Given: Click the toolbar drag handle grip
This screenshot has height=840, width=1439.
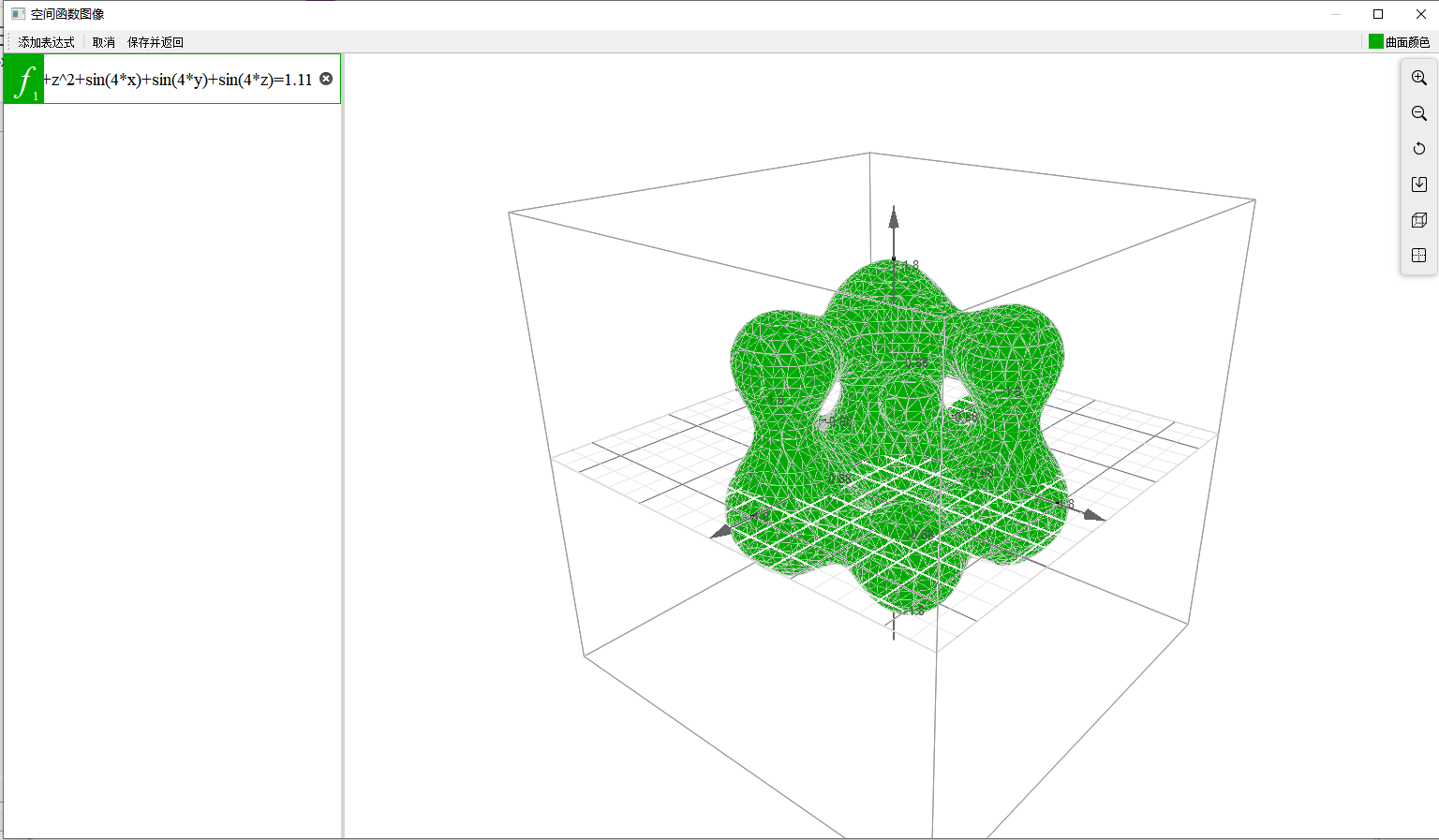Looking at the screenshot, I should point(8,42).
